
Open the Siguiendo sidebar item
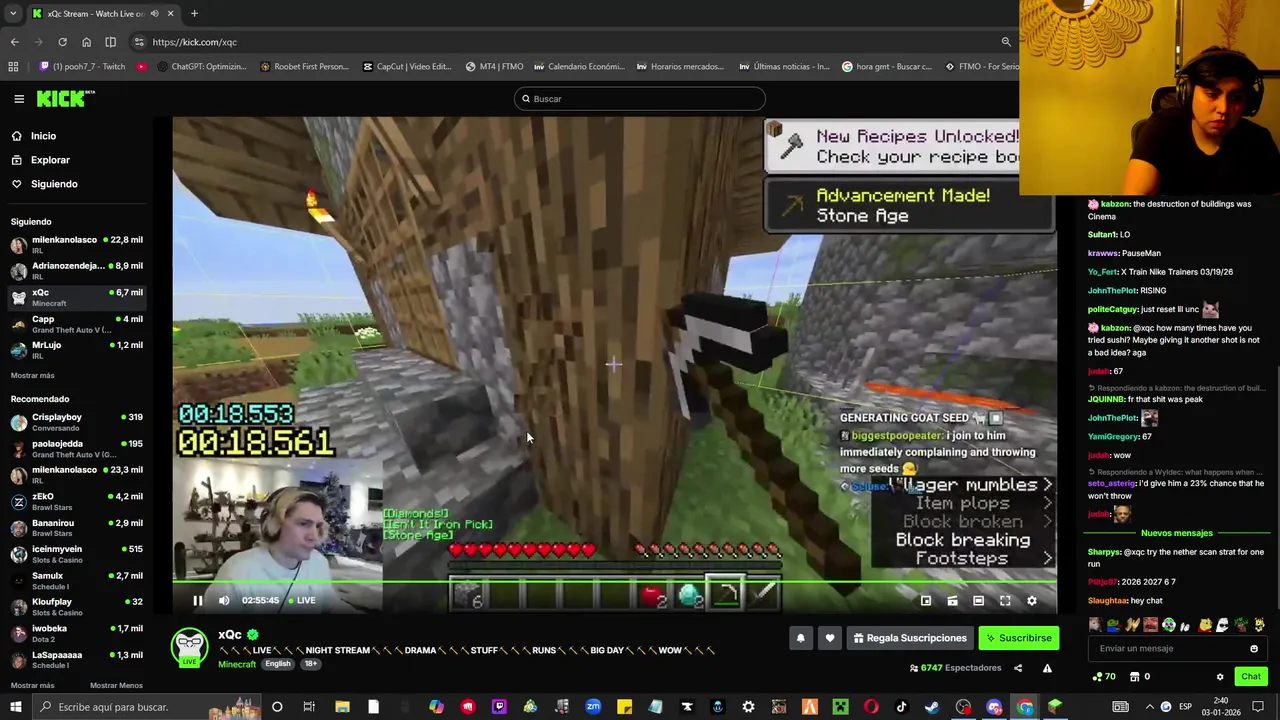(x=54, y=184)
